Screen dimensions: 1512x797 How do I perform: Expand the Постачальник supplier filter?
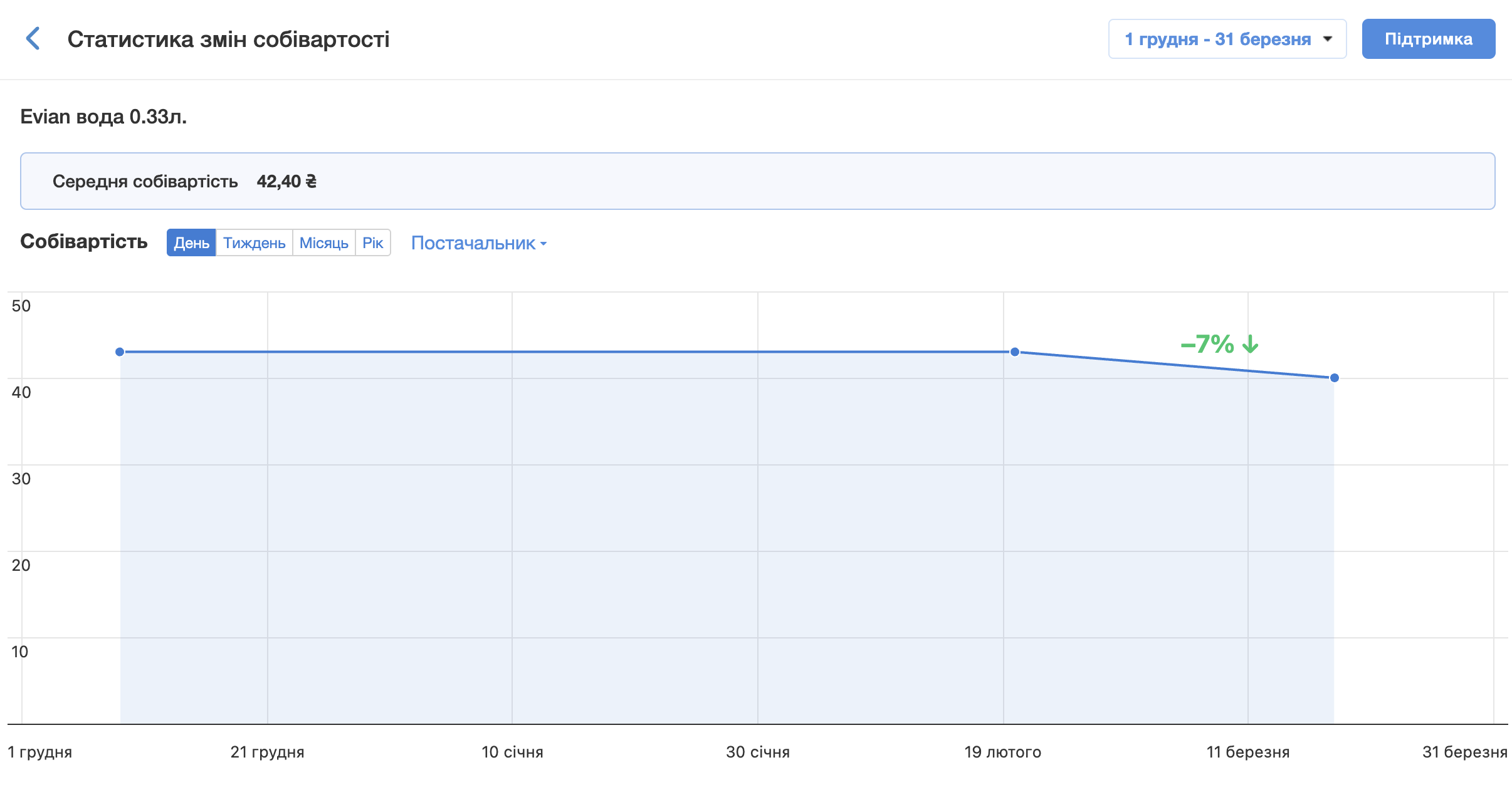pyautogui.click(x=478, y=243)
